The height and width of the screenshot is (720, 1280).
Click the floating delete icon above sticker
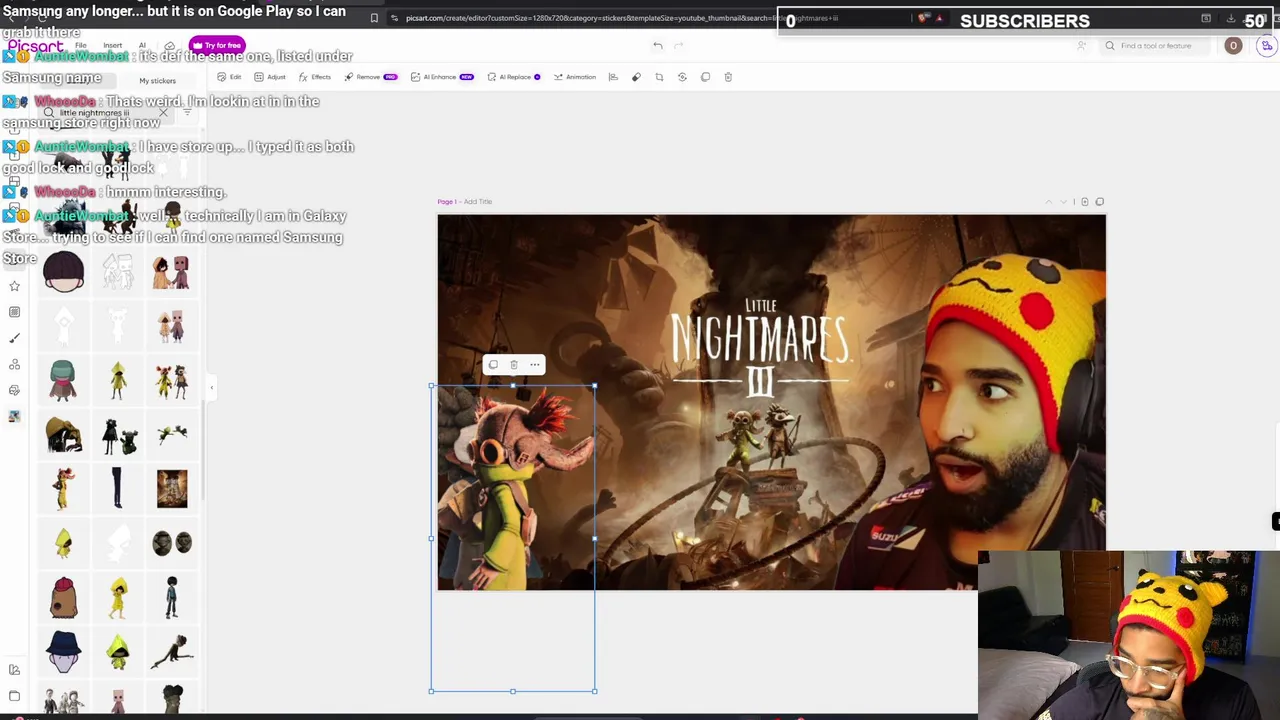tap(514, 365)
